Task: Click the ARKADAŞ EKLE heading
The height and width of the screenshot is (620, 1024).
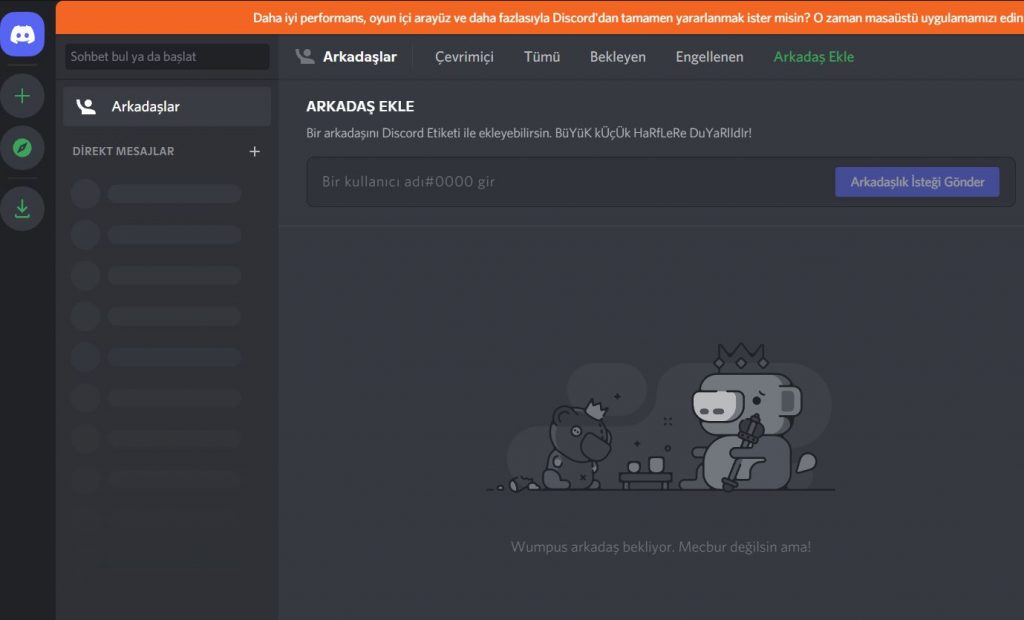Action: [360, 106]
